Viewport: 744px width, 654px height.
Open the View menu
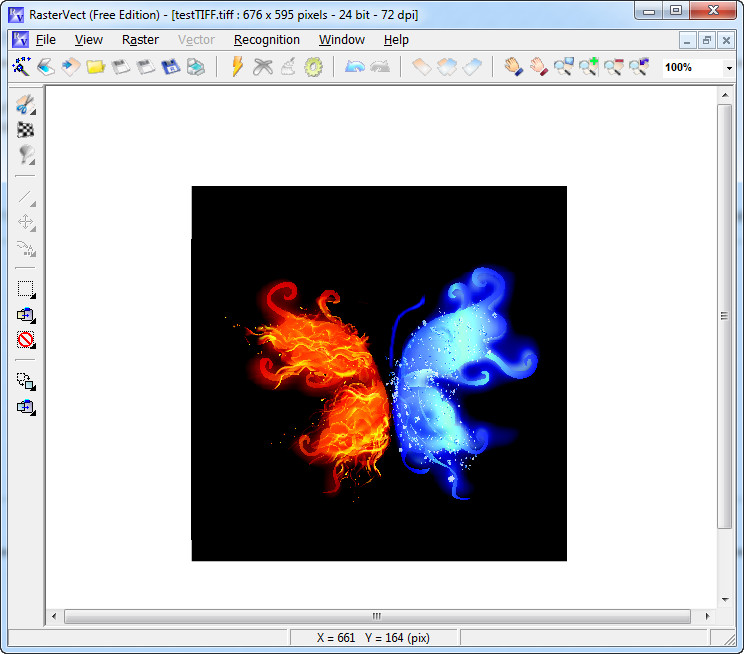coord(88,40)
